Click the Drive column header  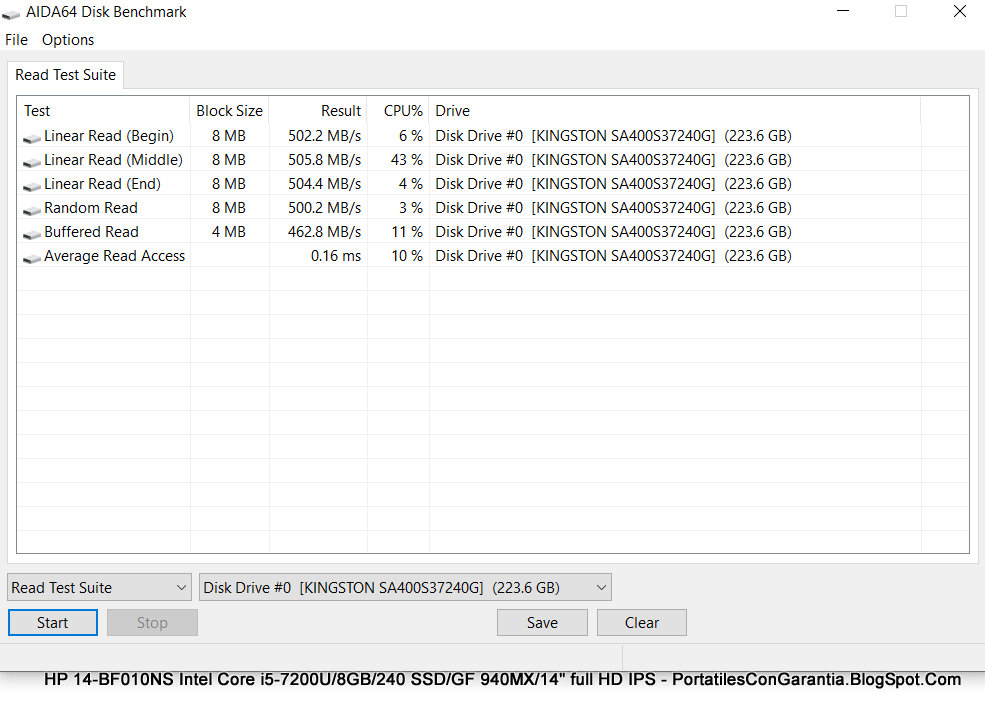click(675, 111)
